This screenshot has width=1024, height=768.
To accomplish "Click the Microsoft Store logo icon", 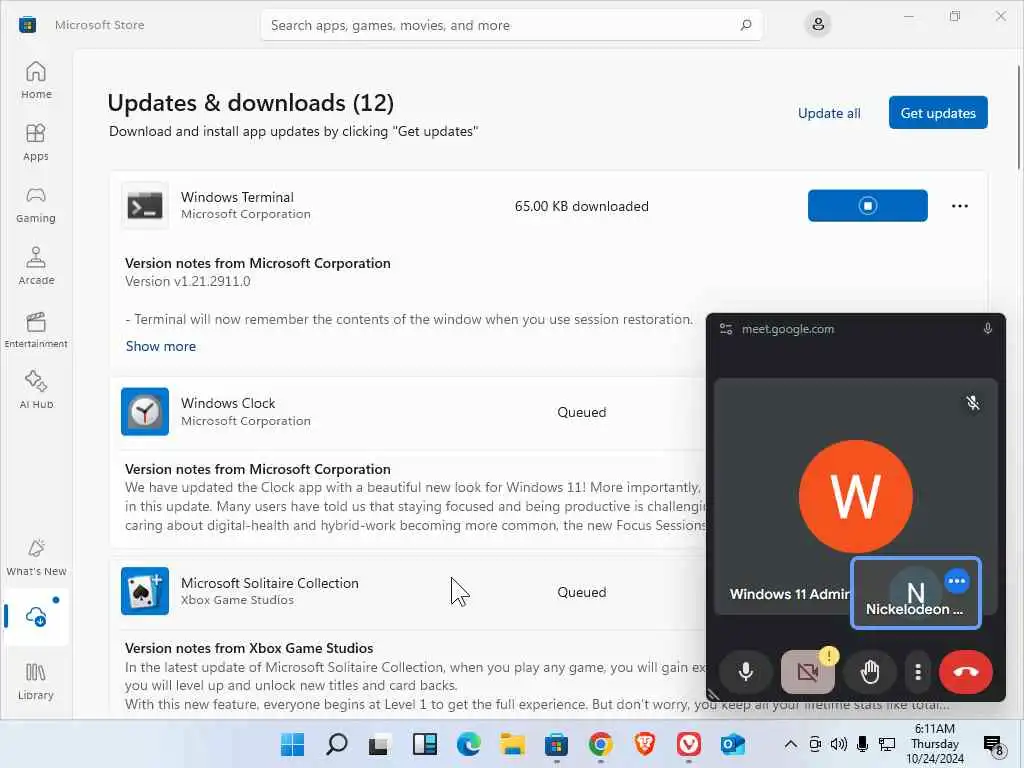I will 27,25.
